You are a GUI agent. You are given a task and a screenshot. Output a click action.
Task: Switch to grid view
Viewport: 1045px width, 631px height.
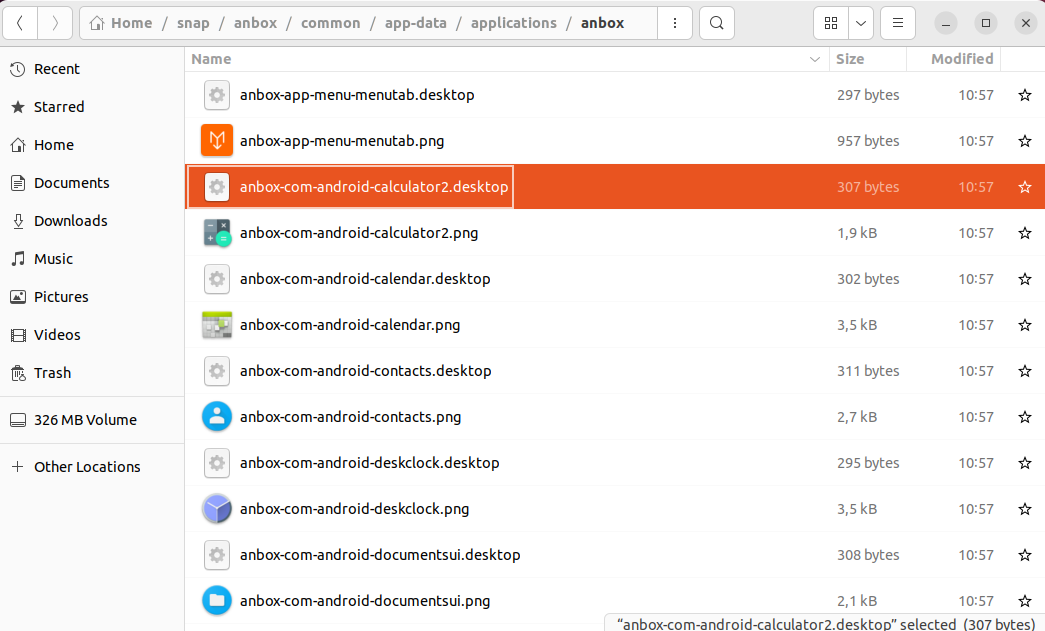coord(830,22)
